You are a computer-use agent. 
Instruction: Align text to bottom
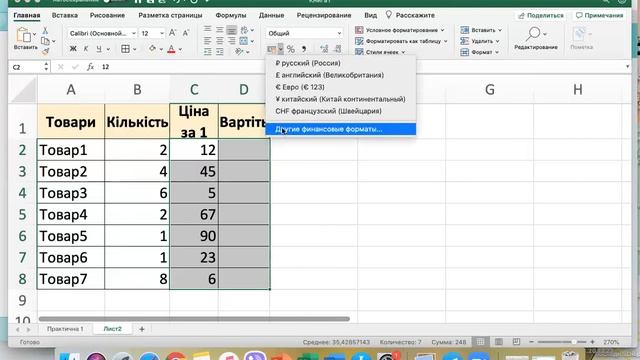[x=231, y=29]
